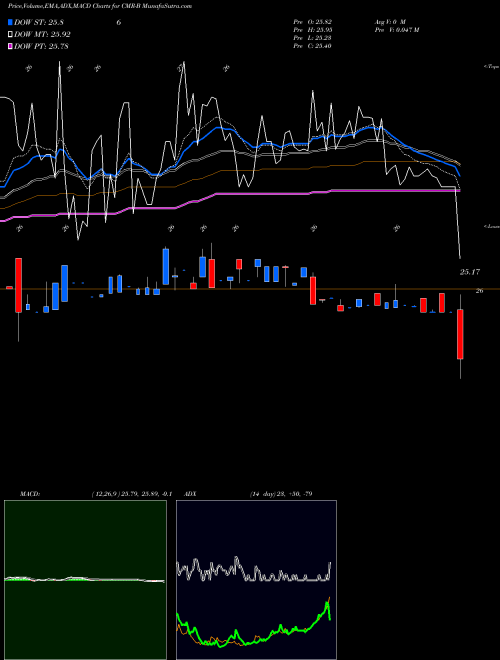Viewport: 500px width, 660px height.
Task: Click the 25.17 last price label
Action: click(470, 272)
